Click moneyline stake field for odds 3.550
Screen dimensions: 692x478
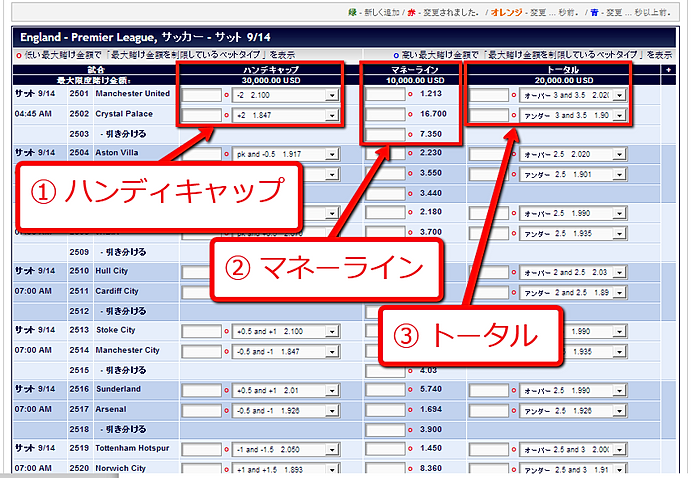(x=385, y=173)
